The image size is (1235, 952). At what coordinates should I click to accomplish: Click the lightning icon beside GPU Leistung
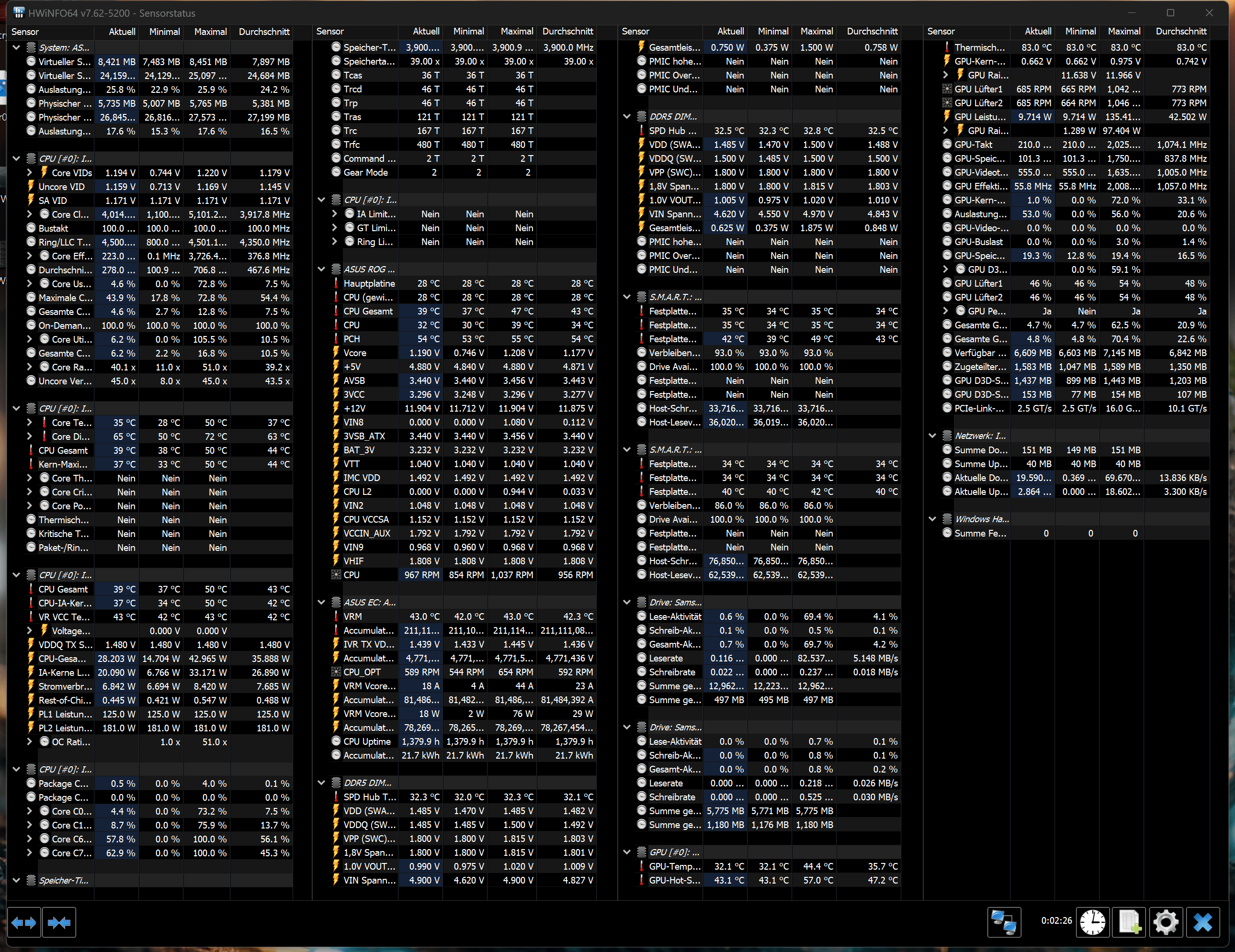(x=947, y=116)
